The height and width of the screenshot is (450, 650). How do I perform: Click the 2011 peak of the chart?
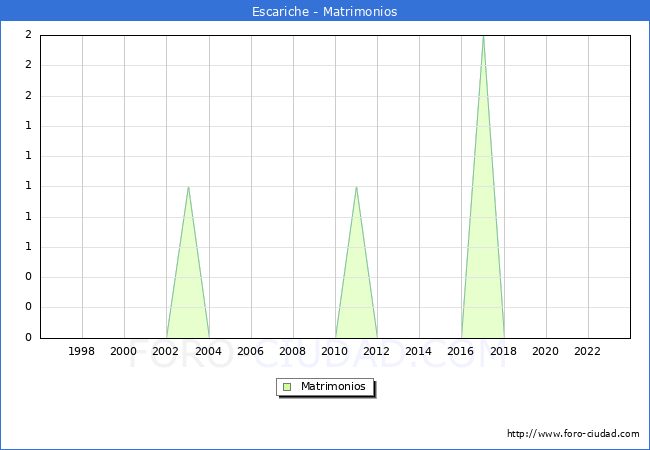(x=356, y=187)
